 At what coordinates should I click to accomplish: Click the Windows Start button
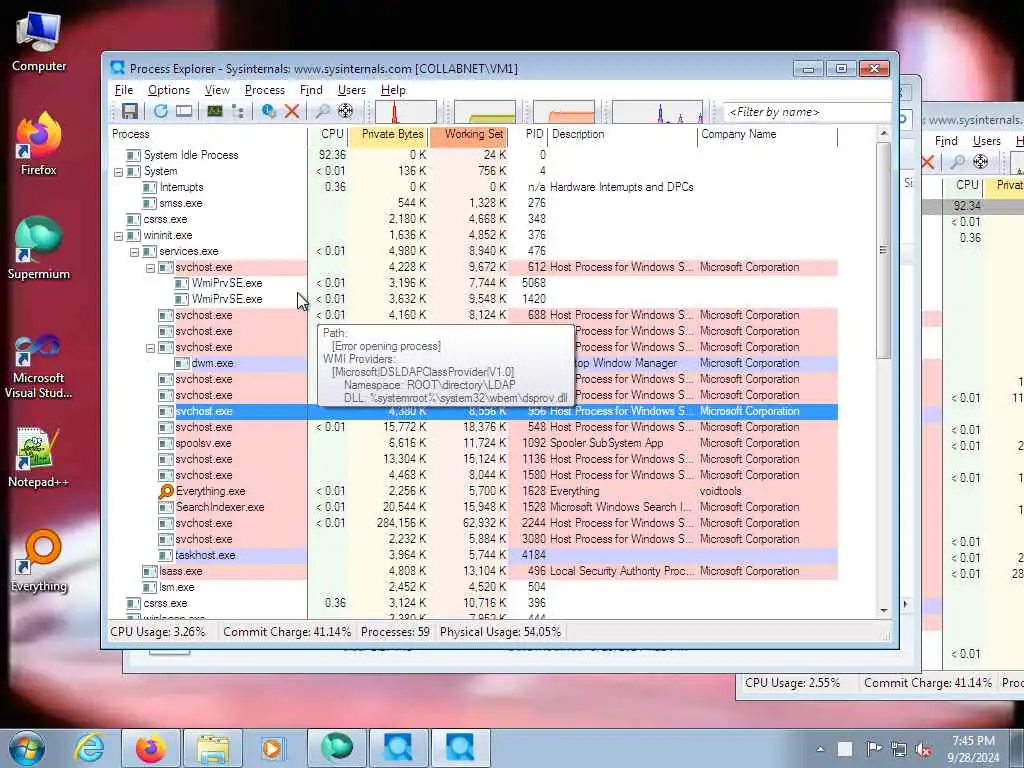tap(27, 748)
